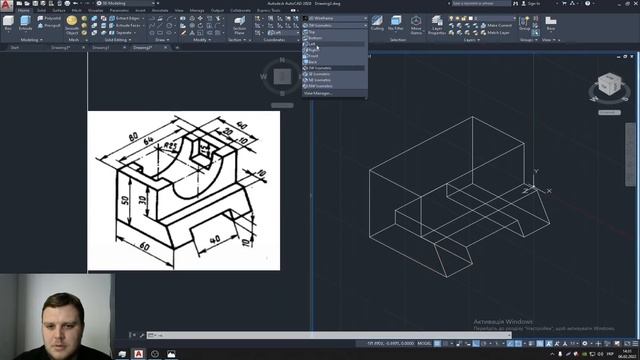Expand the Draw panel

[161, 40]
